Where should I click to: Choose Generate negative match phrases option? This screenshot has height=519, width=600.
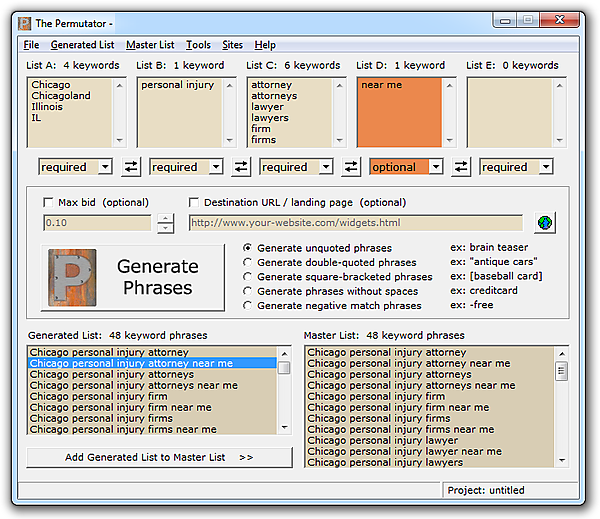point(247,306)
